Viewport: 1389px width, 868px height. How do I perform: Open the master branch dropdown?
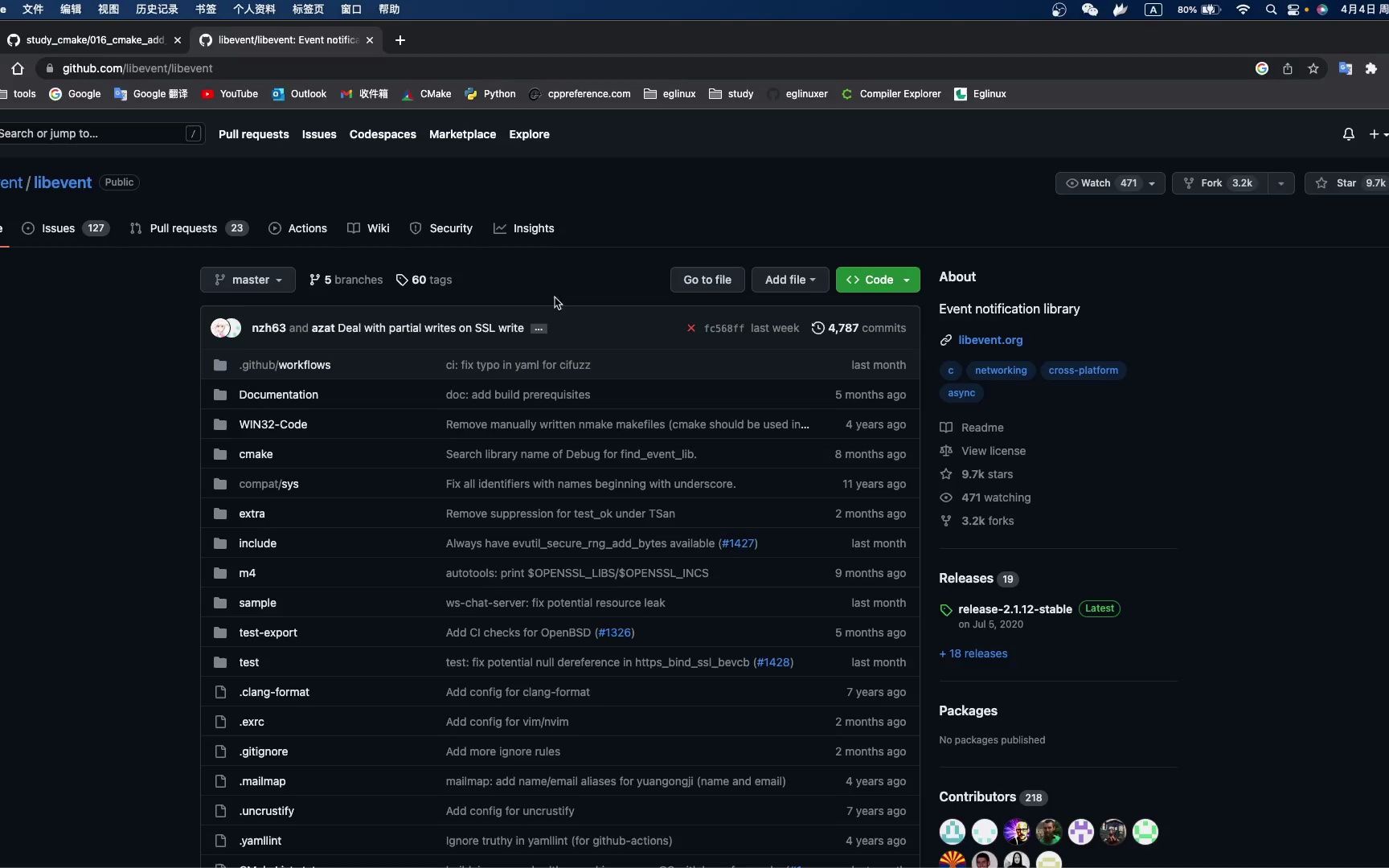tap(248, 280)
